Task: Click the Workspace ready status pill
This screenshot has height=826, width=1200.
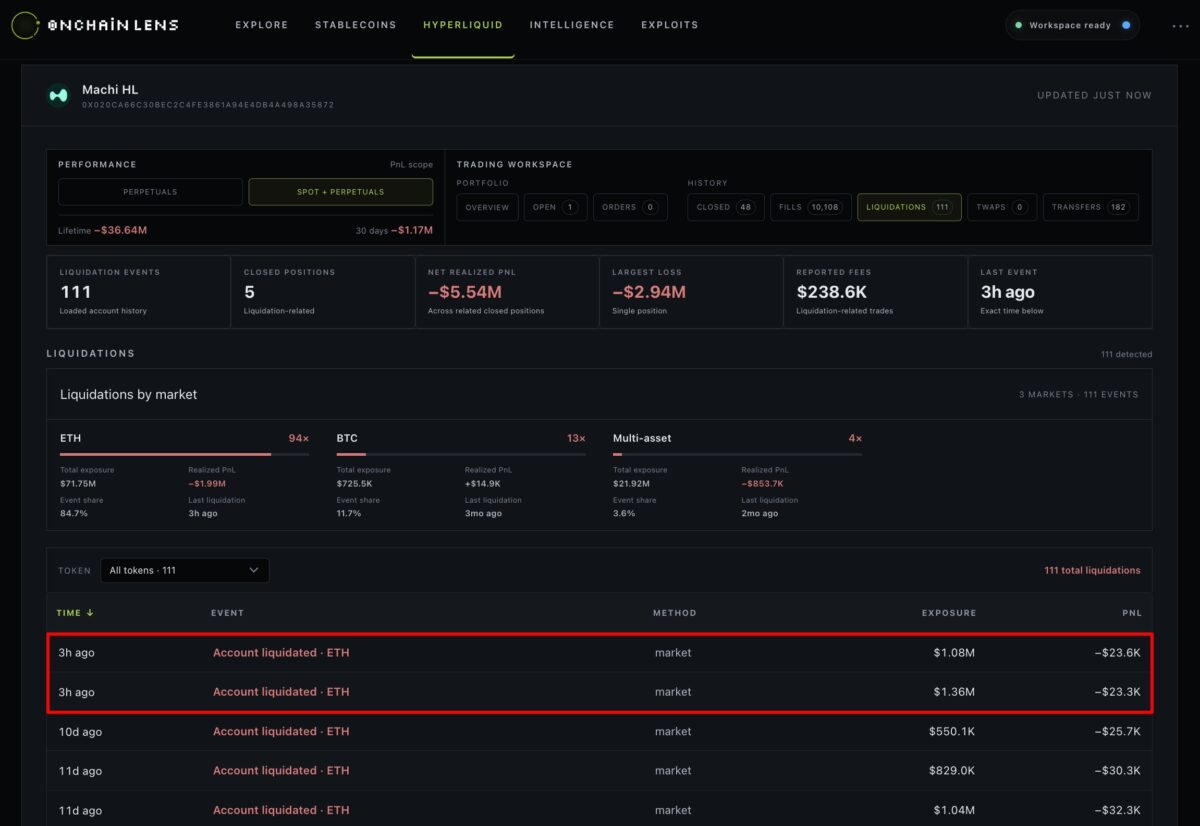Action: (1073, 25)
